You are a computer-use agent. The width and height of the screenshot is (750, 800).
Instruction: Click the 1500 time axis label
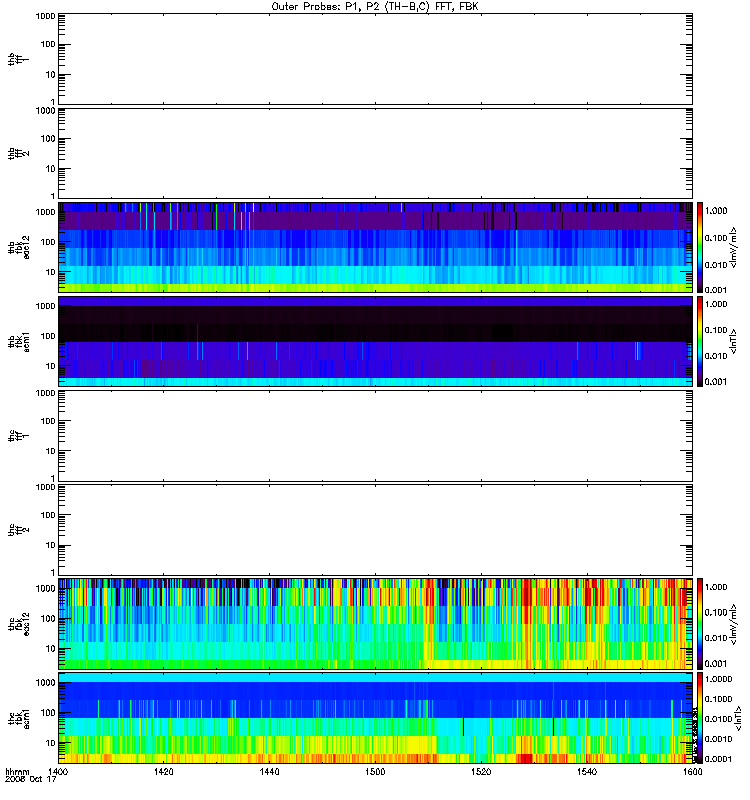[x=375, y=772]
